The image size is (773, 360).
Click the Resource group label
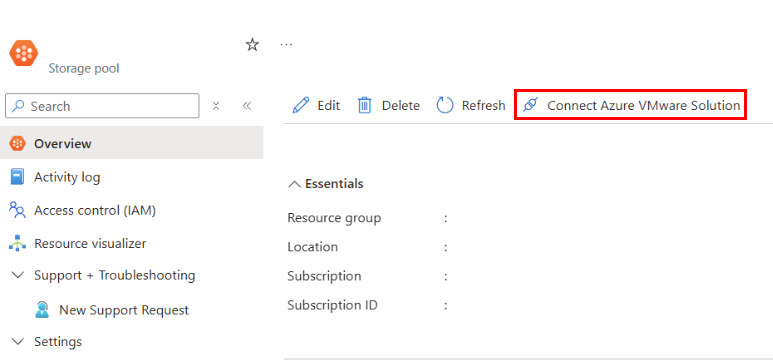334,217
